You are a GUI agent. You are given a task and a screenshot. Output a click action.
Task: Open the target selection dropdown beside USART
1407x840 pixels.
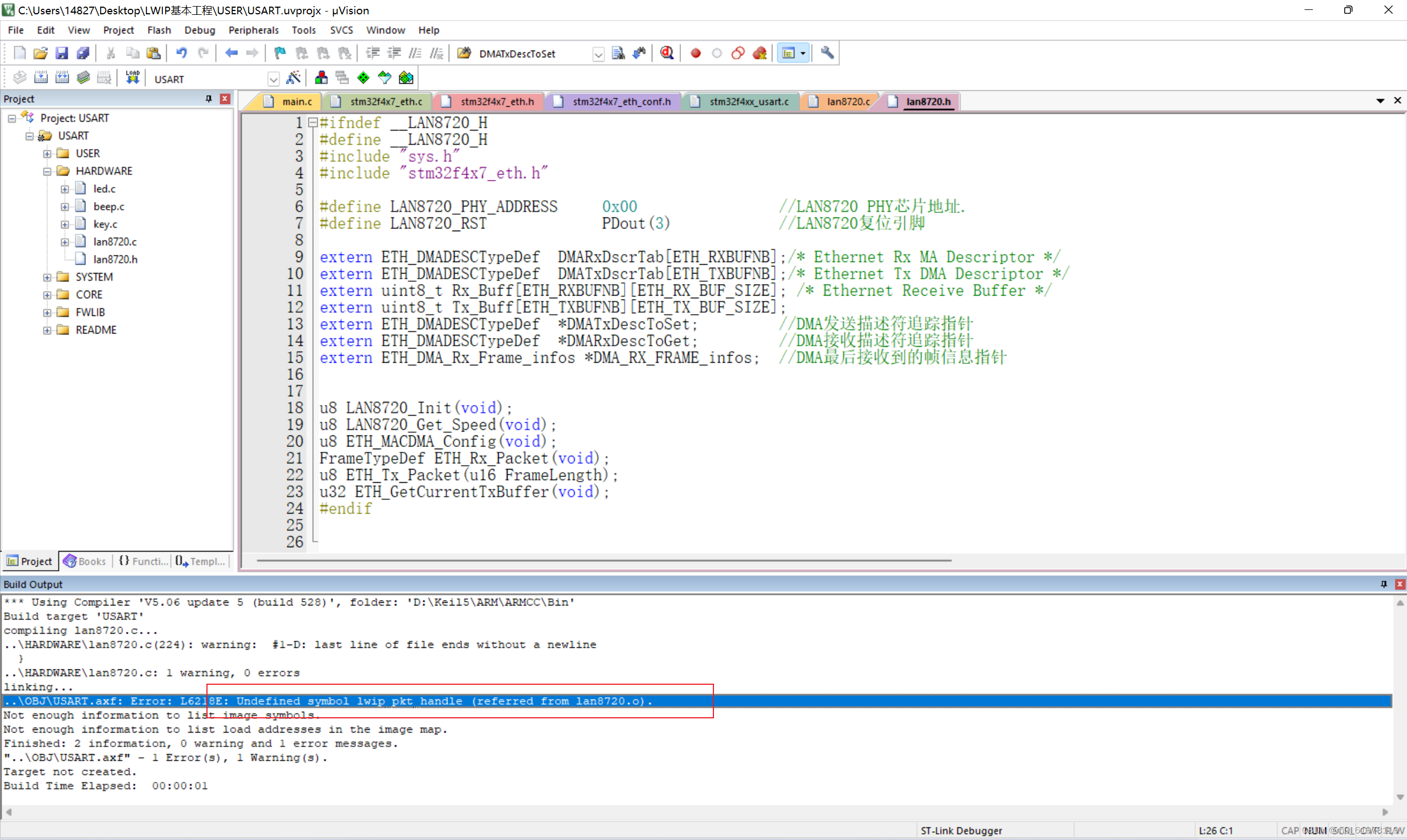274,79
